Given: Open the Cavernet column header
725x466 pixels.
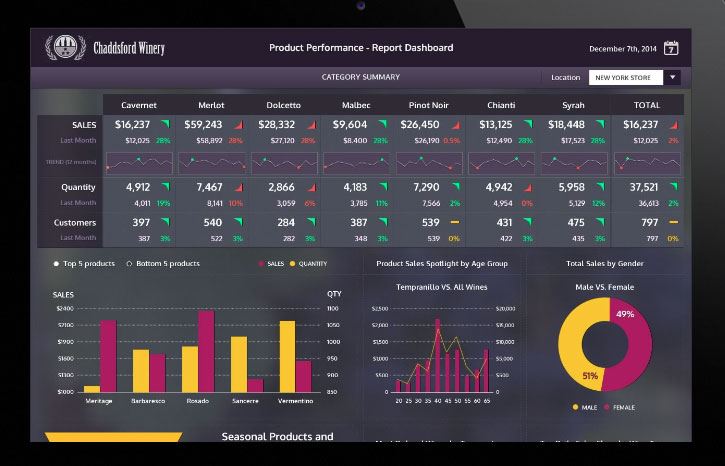Looking at the screenshot, I should pos(139,105).
